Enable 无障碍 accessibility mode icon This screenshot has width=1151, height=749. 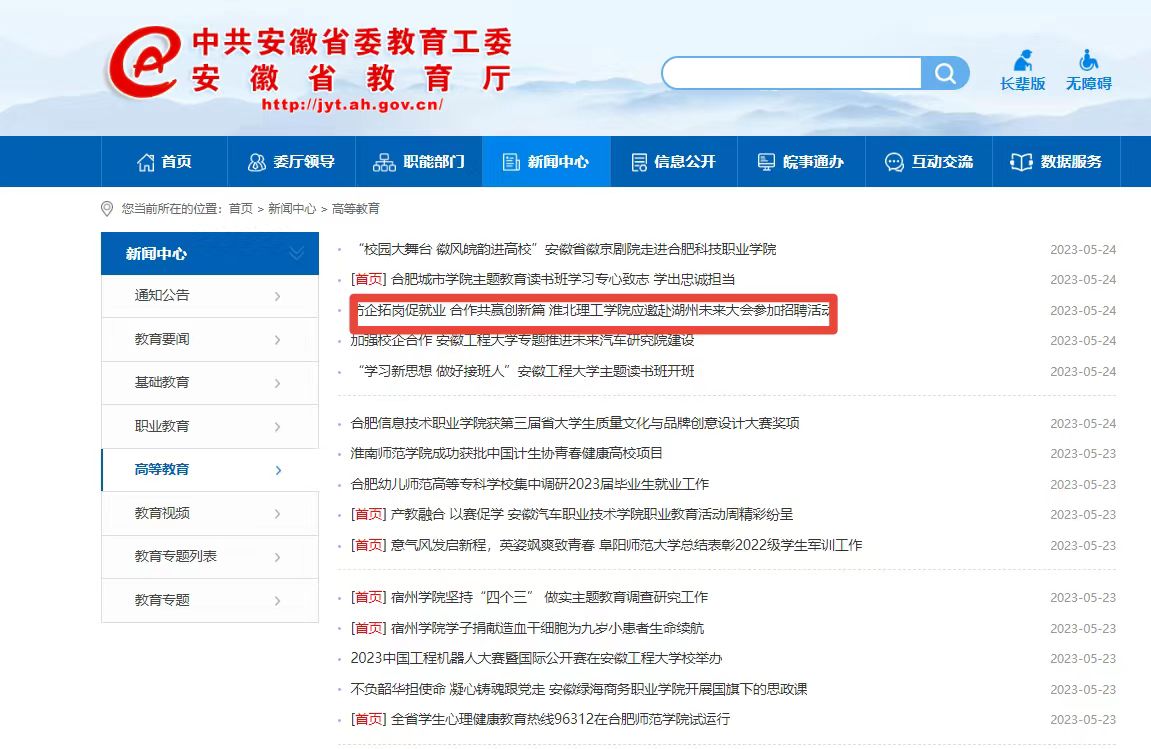click(1088, 61)
